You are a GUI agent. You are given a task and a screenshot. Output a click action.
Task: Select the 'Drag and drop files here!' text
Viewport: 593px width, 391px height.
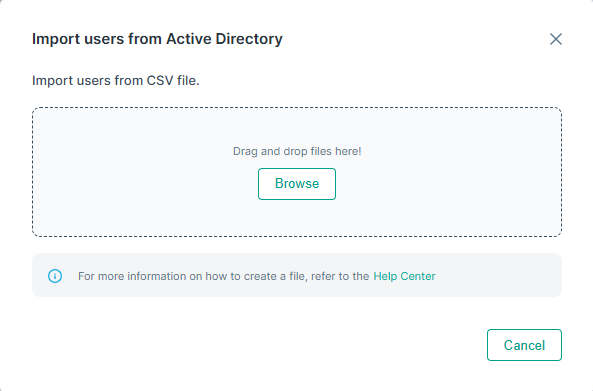(x=297, y=151)
